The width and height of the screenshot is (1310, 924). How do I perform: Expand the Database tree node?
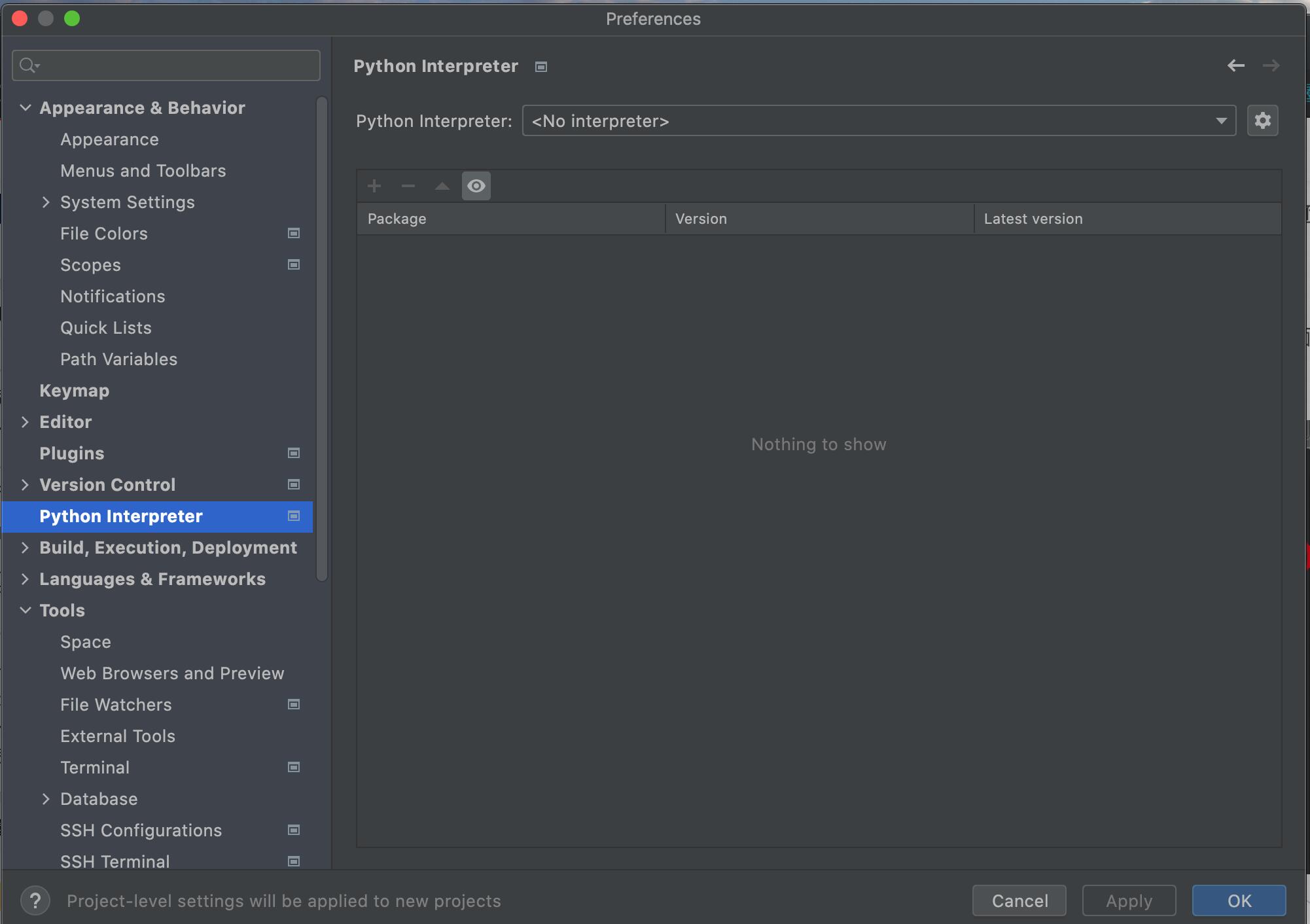pyautogui.click(x=46, y=799)
